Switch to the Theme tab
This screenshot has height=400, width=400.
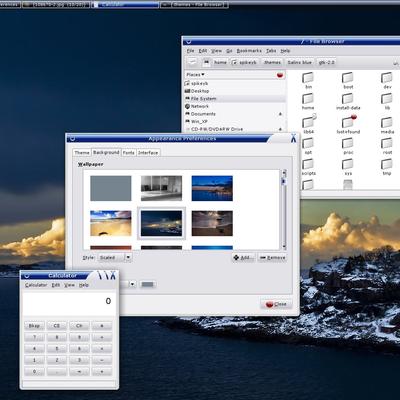(x=82, y=153)
